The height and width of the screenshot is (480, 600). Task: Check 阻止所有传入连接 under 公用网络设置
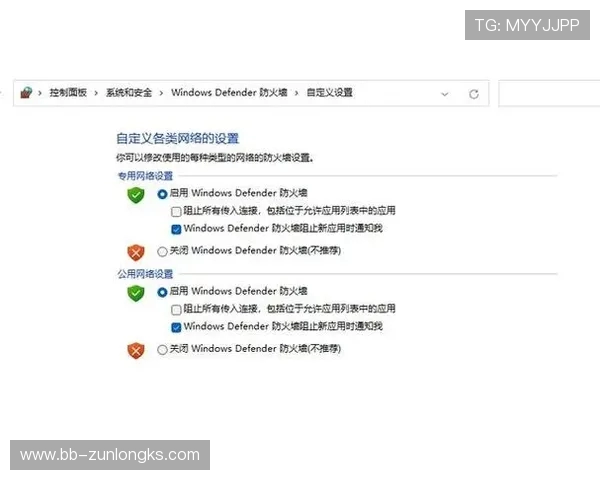[x=176, y=309]
